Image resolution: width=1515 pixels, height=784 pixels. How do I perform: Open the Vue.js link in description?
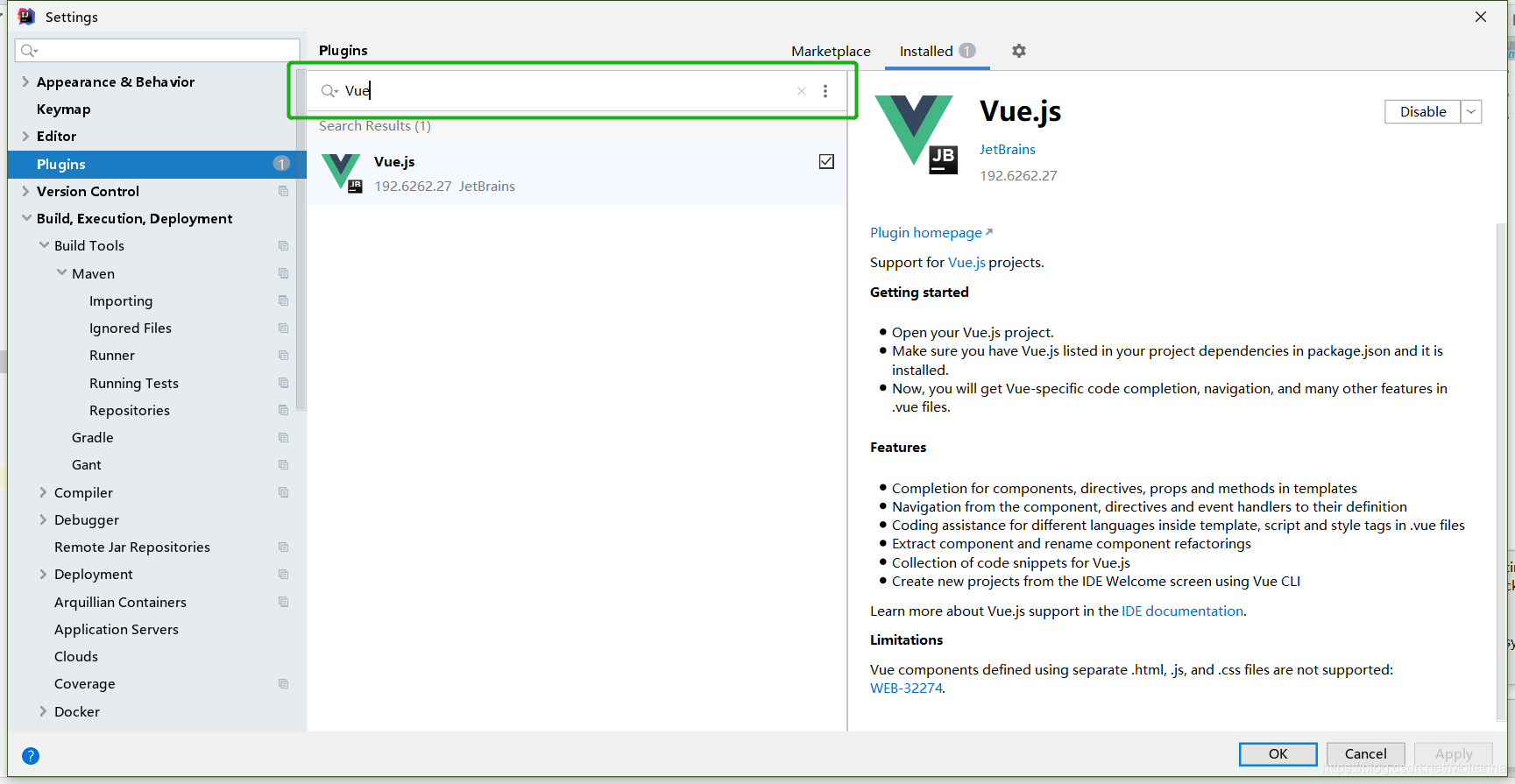pyautogui.click(x=966, y=262)
